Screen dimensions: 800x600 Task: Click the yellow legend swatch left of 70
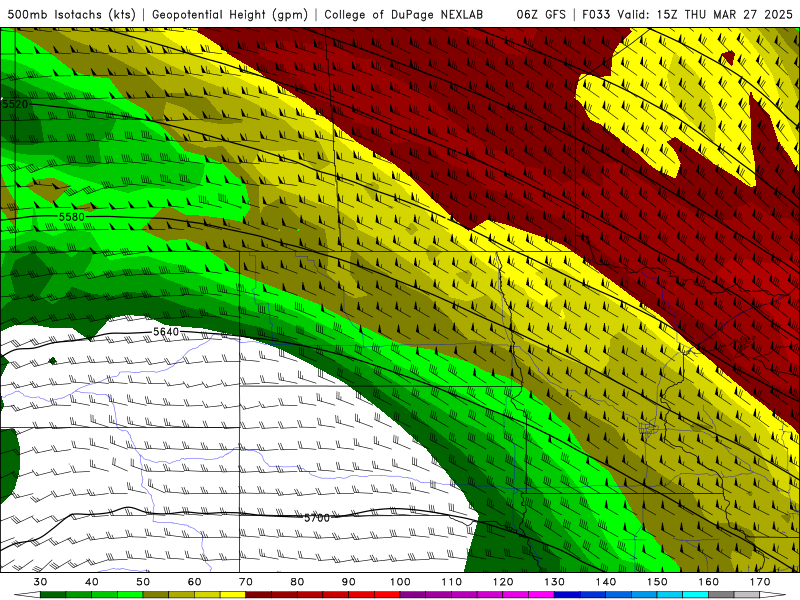pyautogui.click(x=233, y=595)
